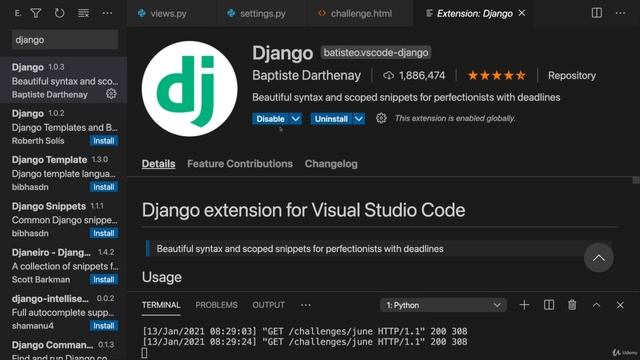The image size is (640, 360).
Task: Click the terminal cursor prompt
Action: pos(144,353)
